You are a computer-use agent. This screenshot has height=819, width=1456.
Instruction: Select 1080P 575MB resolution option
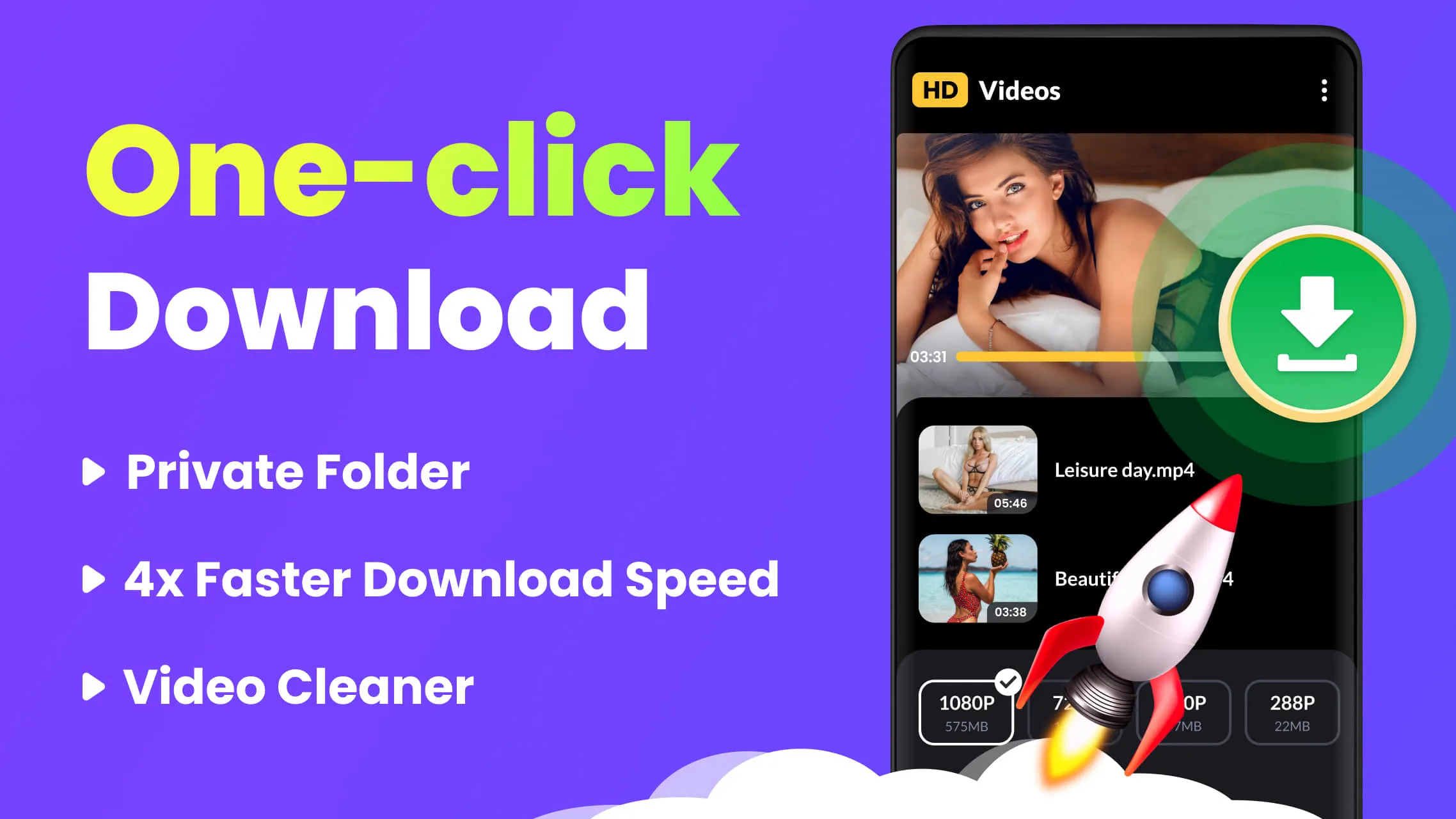click(x=966, y=712)
